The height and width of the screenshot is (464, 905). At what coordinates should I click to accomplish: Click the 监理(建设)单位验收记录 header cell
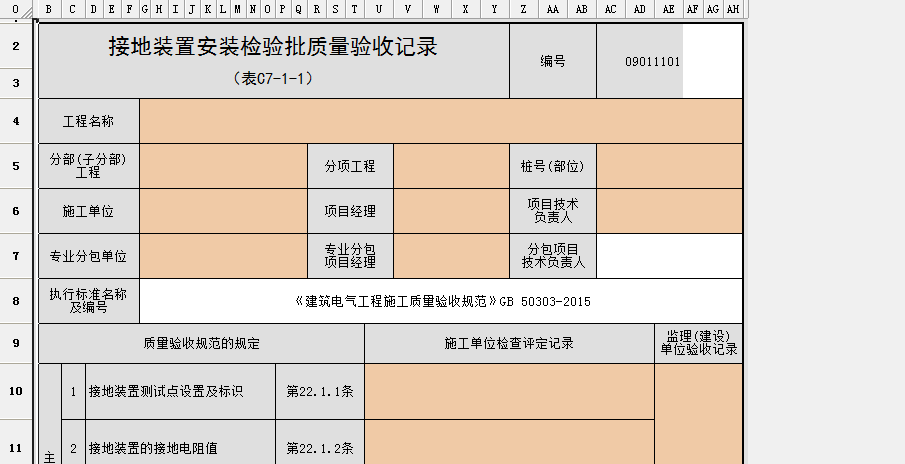click(x=698, y=343)
